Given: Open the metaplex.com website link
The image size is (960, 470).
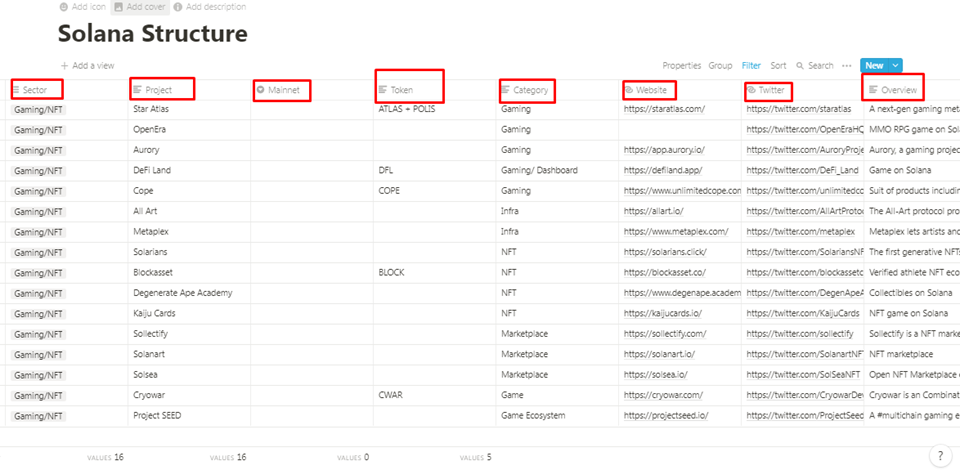Looking at the screenshot, I should 676,231.
